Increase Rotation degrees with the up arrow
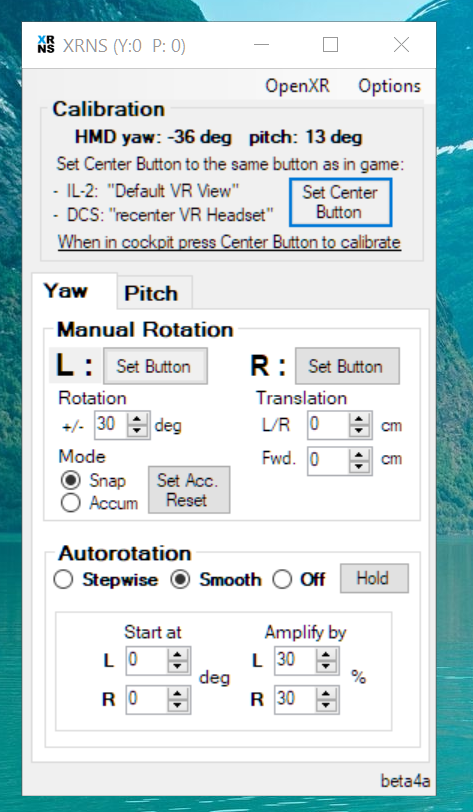 [x=137, y=419]
